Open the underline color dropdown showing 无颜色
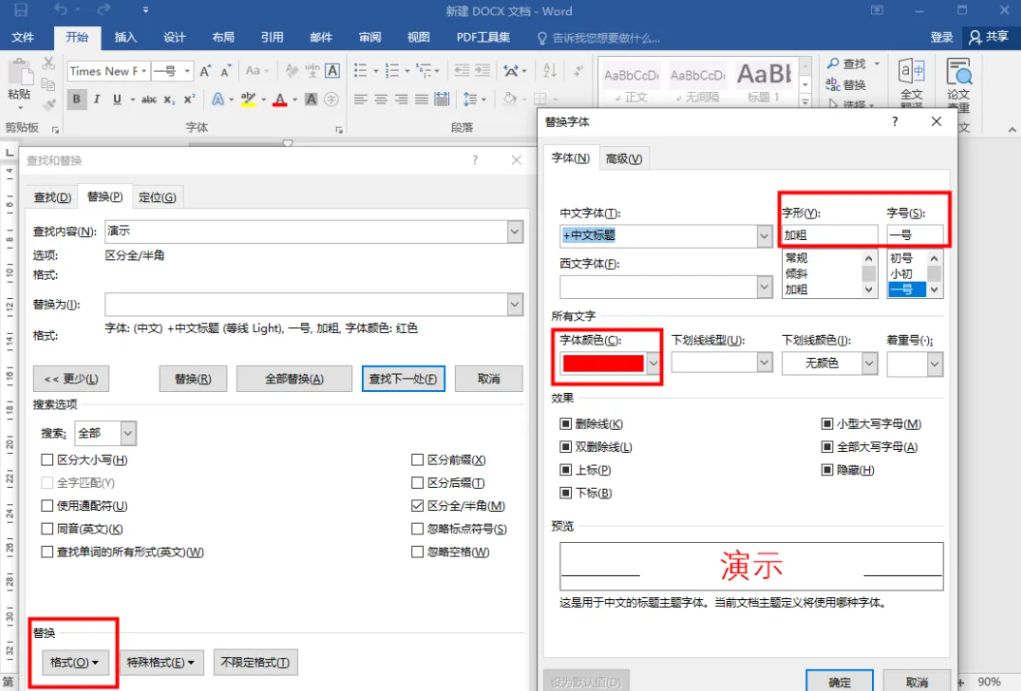This screenshot has width=1021, height=691. click(x=869, y=363)
